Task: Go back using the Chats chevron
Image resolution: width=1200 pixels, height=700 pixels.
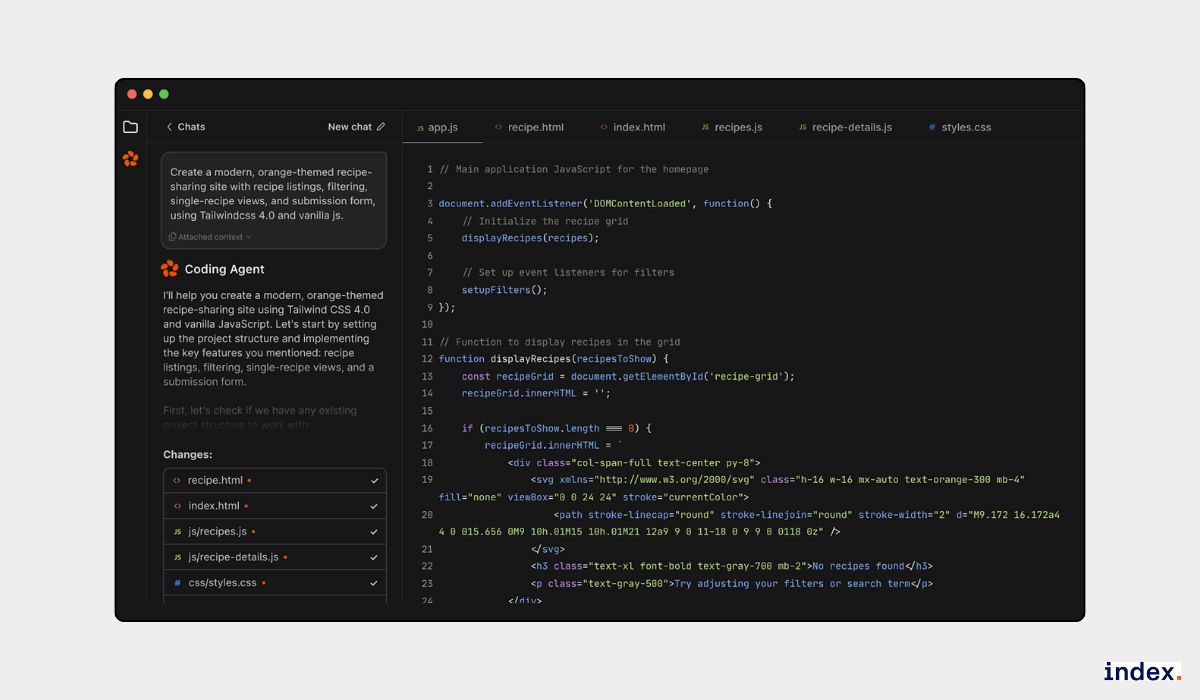Action: pyautogui.click(x=169, y=127)
